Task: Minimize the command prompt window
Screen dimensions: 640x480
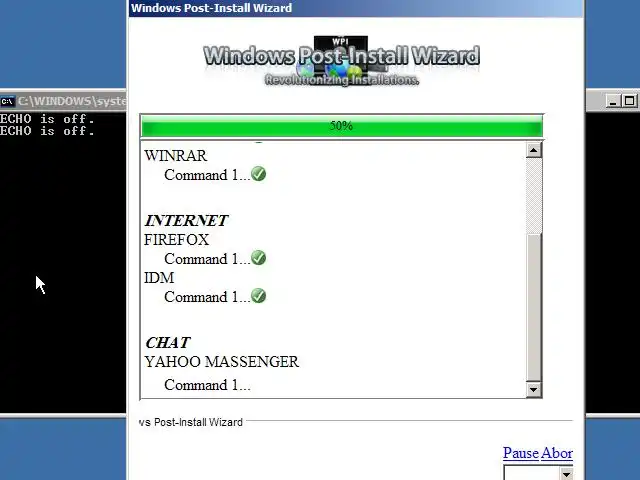Action: click(x=613, y=101)
